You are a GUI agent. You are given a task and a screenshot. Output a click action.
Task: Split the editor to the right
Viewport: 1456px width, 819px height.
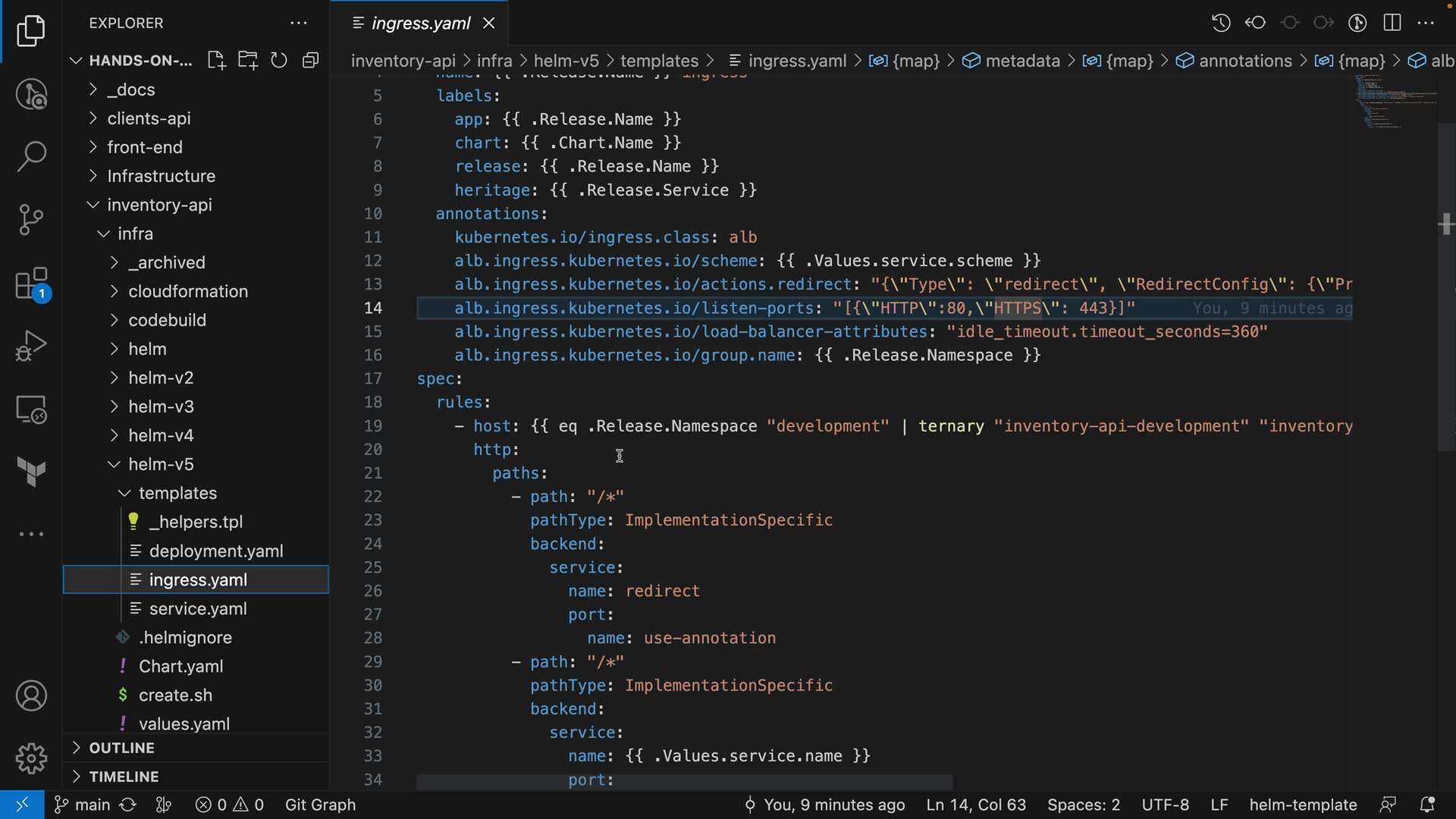click(x=1392, y=23)
